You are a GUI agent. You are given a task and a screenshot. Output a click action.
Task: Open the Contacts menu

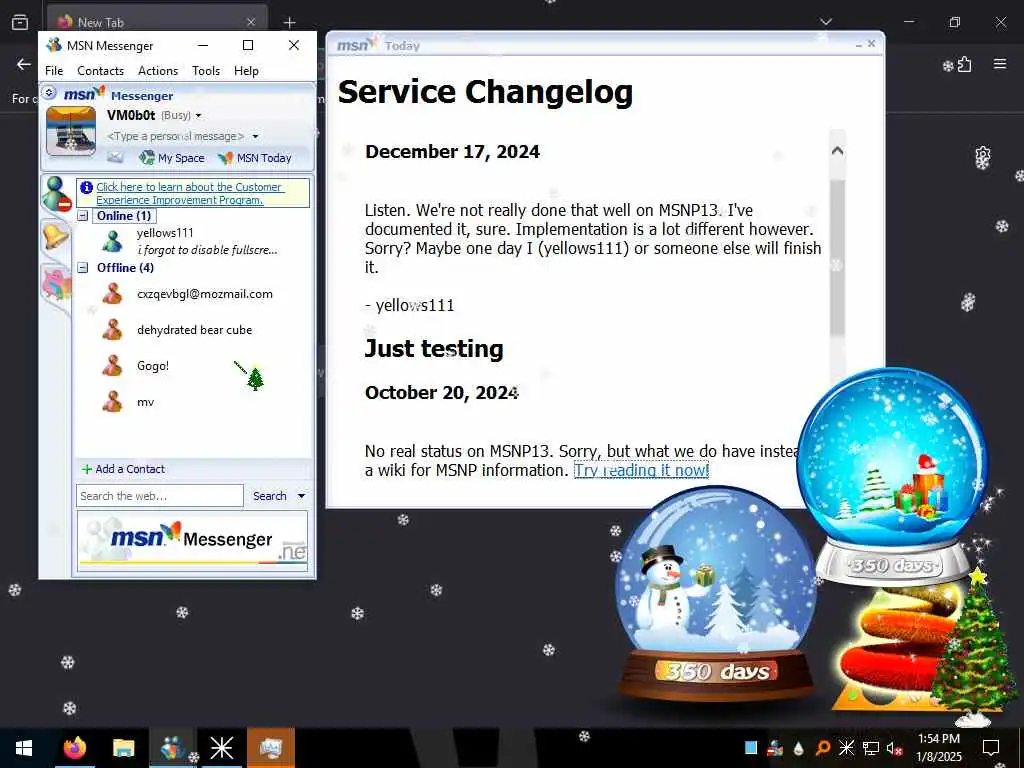coord(100,71)
